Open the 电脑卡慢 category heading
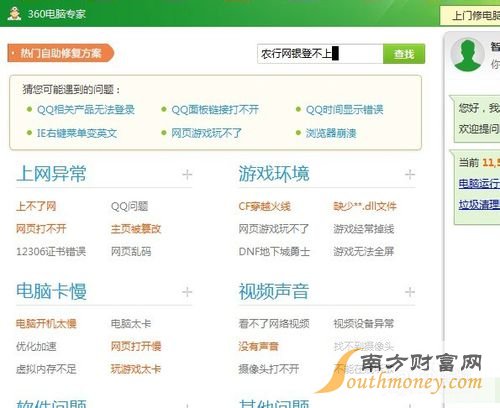The image size is (500, 408). [51, 291]
